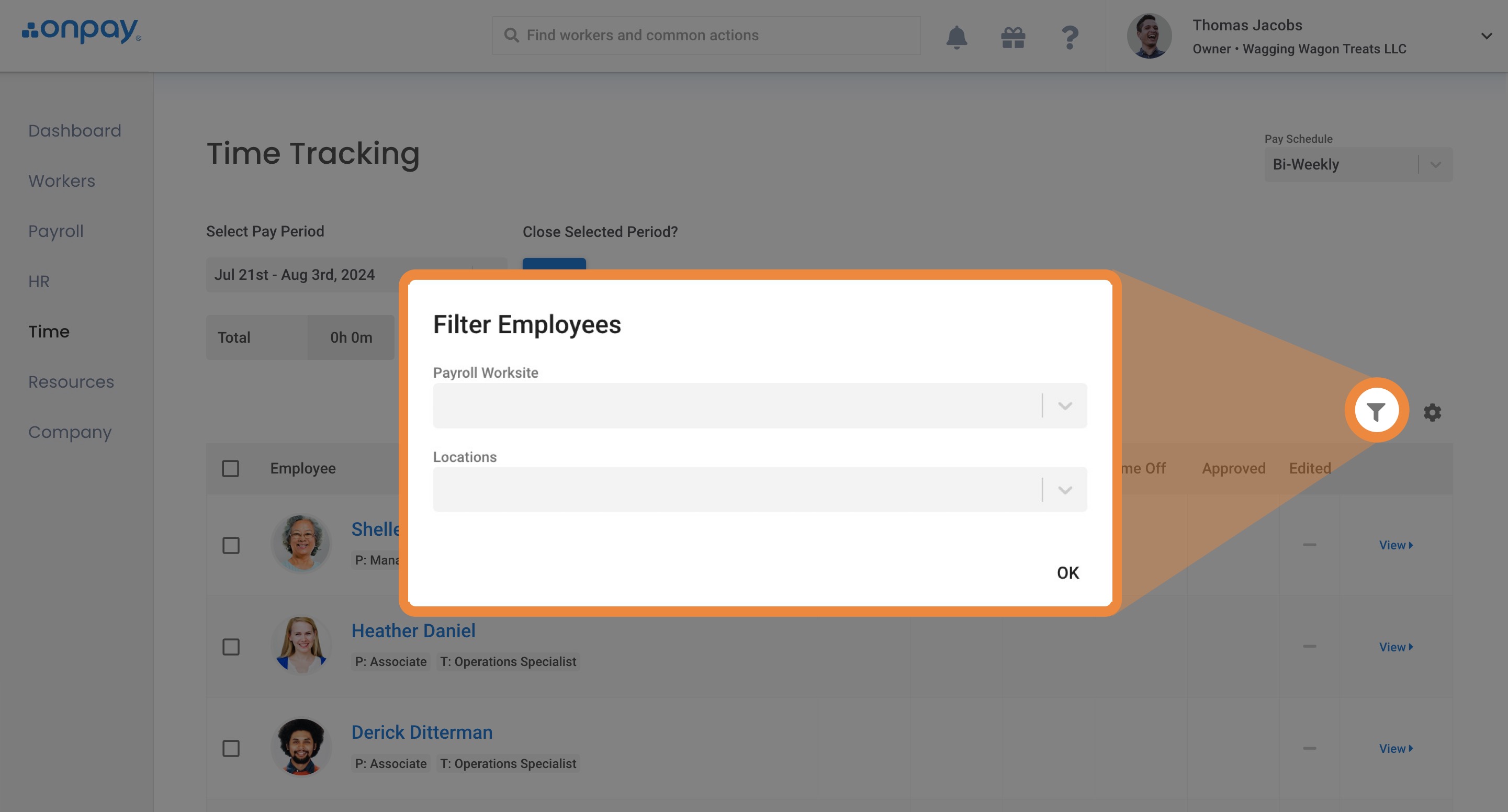Focus the Find workers search field

point(706,36)
